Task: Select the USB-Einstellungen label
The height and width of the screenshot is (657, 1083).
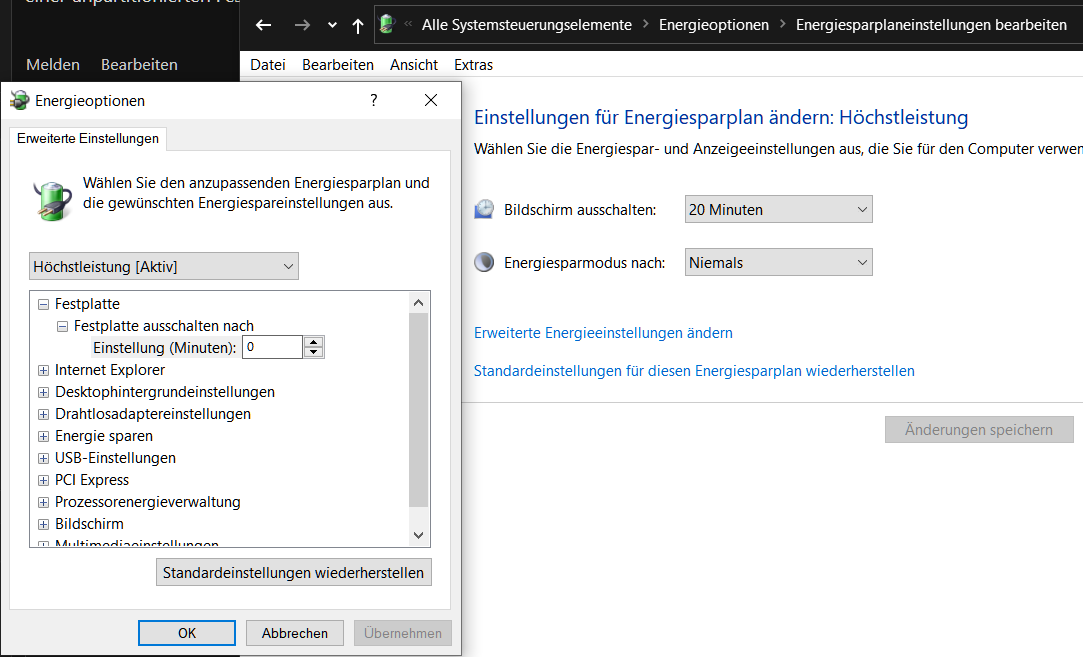Action: pyautogui.click(x=115, y=458)
